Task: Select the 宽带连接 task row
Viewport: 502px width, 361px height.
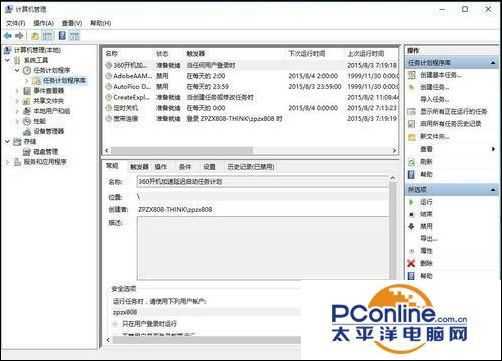Action: pyautogui.click(x=251, y=118)
